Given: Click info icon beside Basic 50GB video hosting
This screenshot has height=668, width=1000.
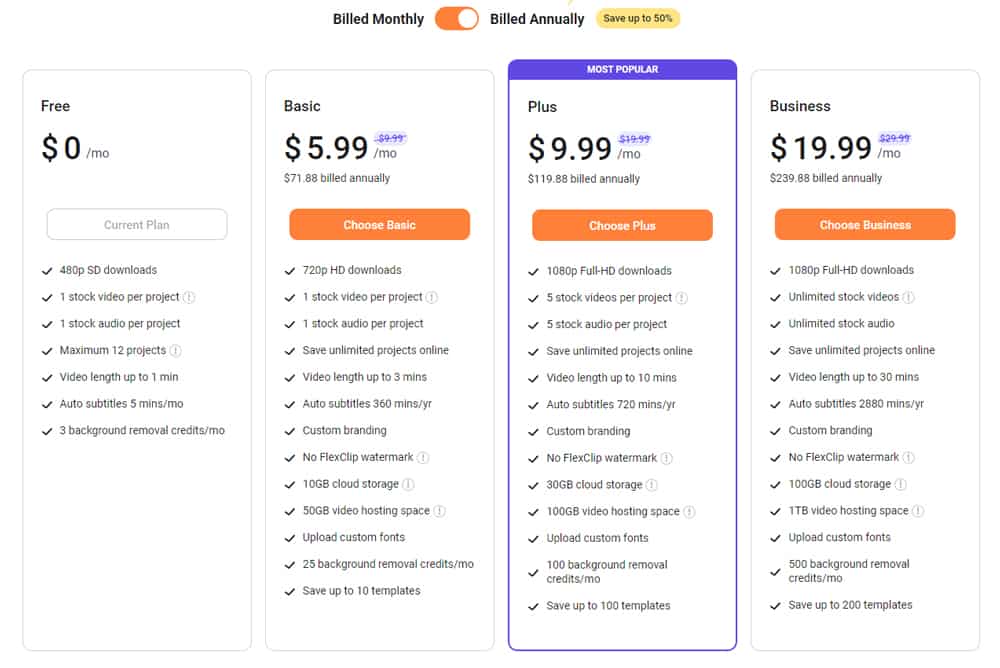Looking at the screenshot, I should (439, 511).
